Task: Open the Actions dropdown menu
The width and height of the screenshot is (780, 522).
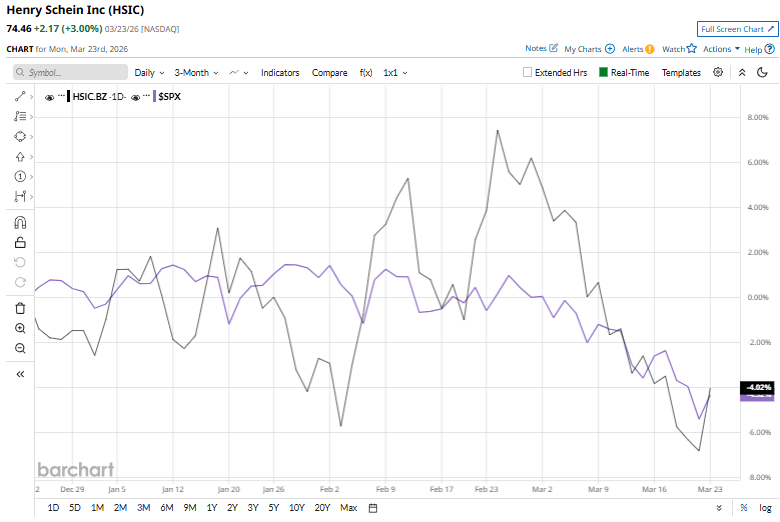Action: [721, 49]
